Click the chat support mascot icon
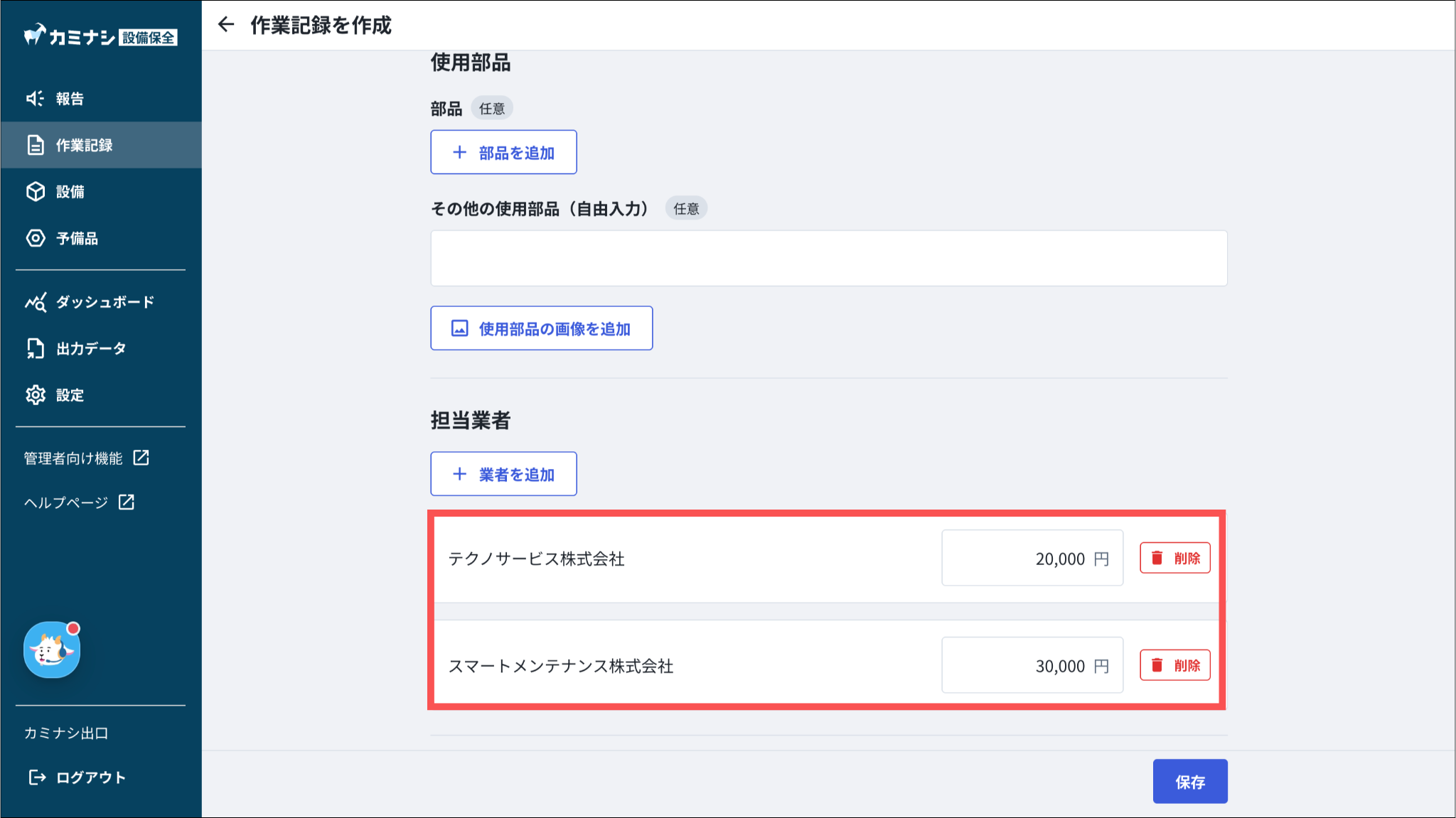Image resolution: width=1456 pixels, height=818 pixels. click(52, 650)
